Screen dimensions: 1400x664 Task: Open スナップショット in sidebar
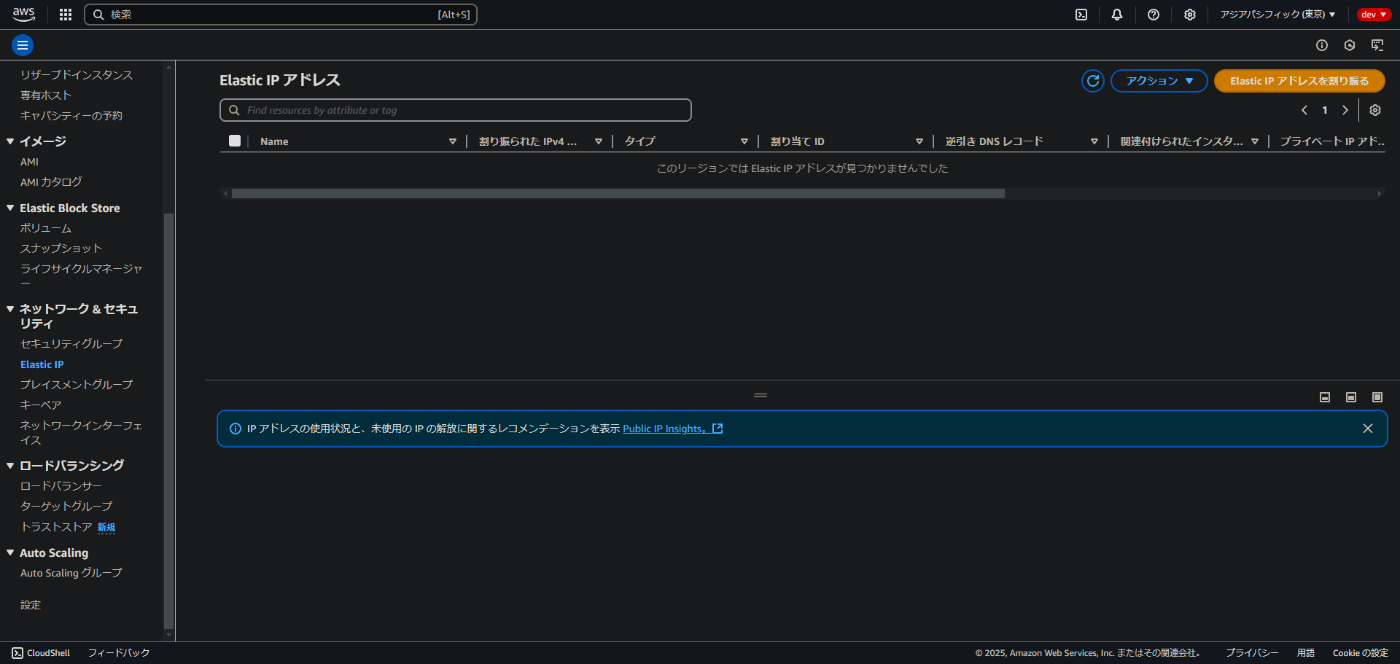61,248
